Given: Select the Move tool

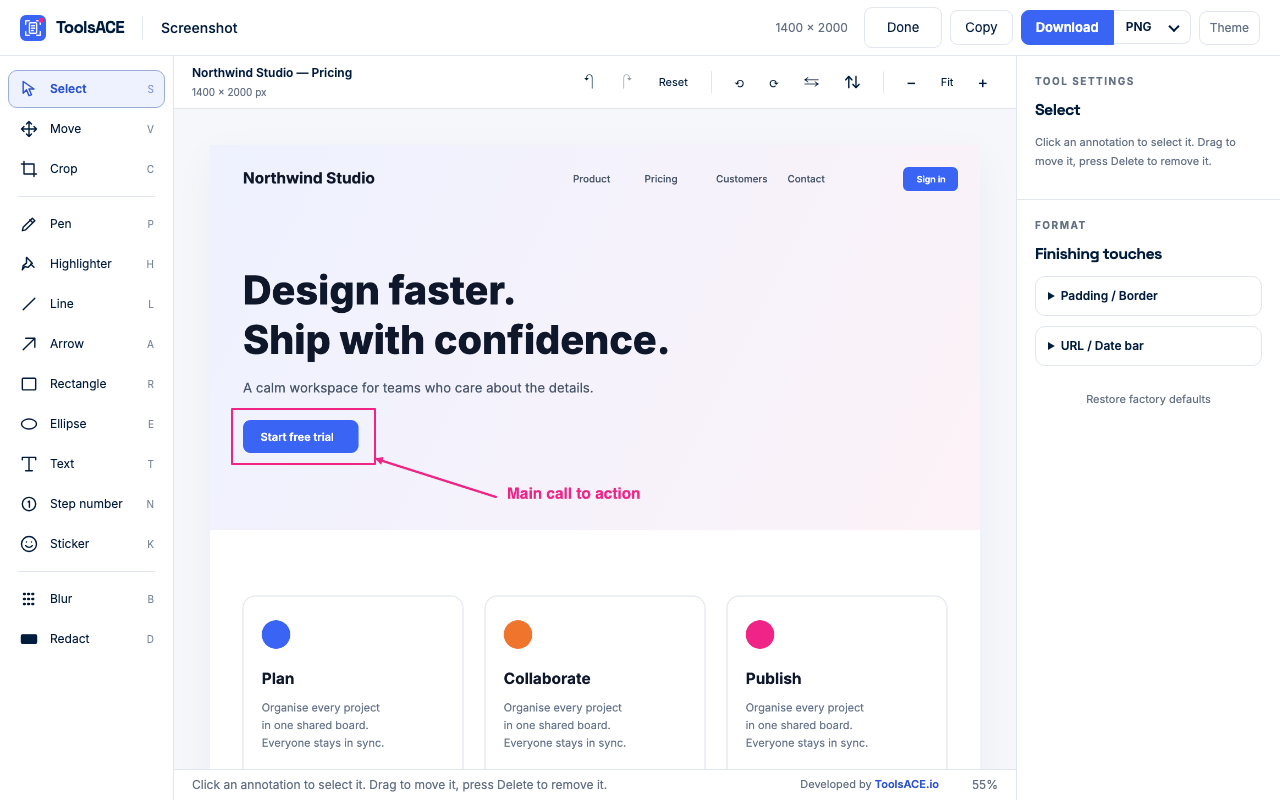Looking at the screenshot, I should 86,129.
